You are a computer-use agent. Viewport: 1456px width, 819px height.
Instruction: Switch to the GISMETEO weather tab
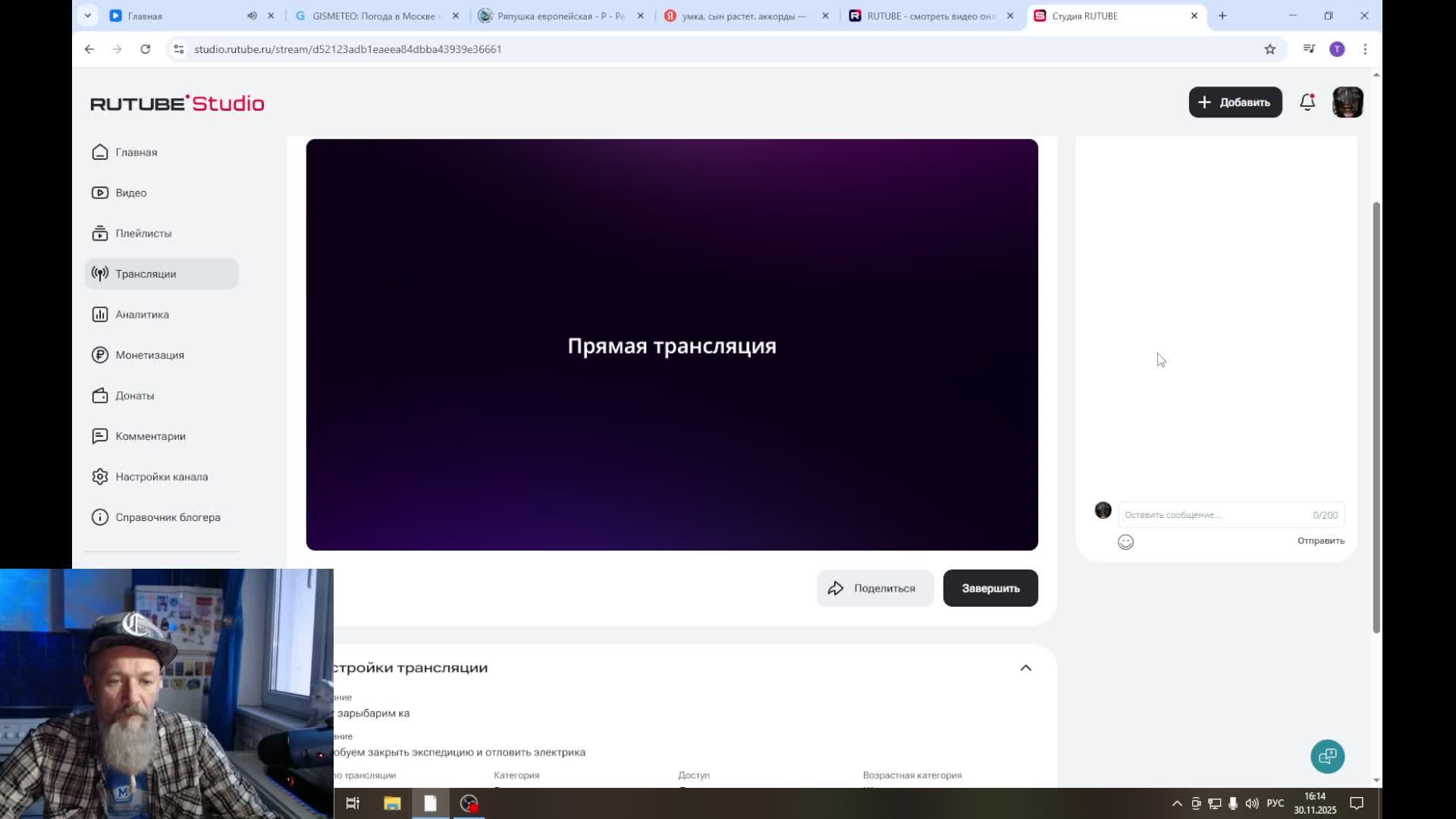pyautogui.click(x=373, y=16)
